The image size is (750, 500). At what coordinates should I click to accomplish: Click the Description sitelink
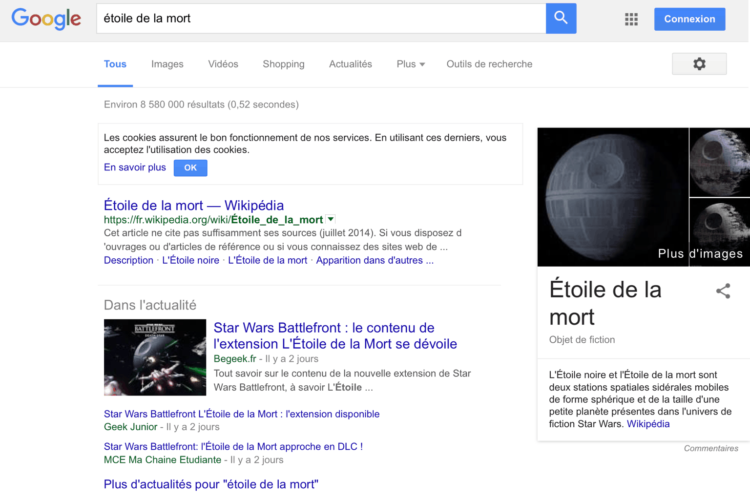coord(129,260)
